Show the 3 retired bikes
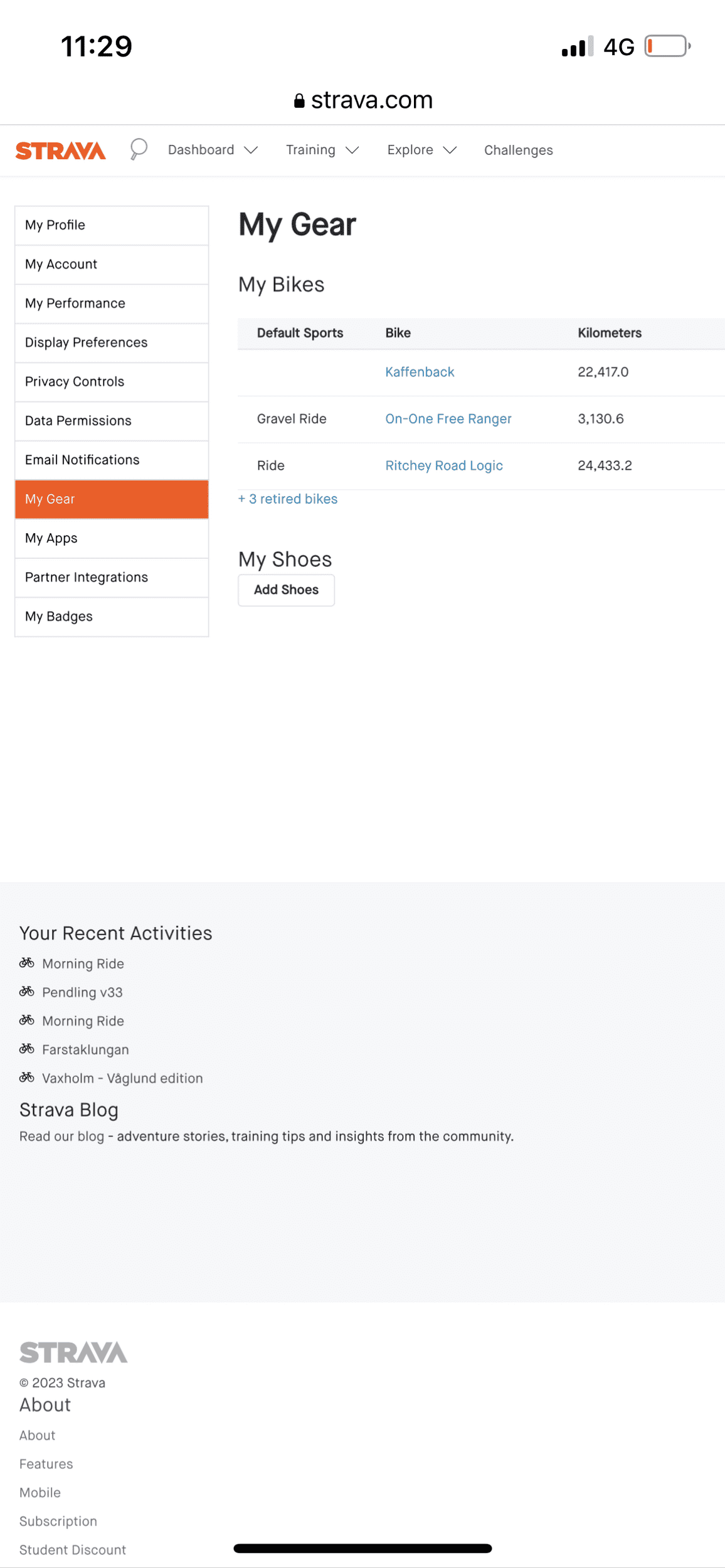This screenshot has width=725, height=1568. (x=288, y=499)
